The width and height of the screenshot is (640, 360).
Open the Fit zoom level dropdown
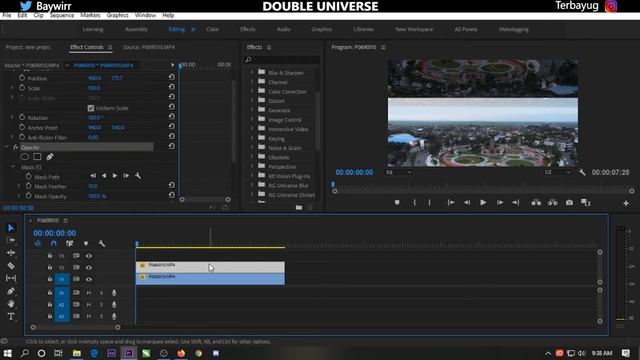coord(399,173)
